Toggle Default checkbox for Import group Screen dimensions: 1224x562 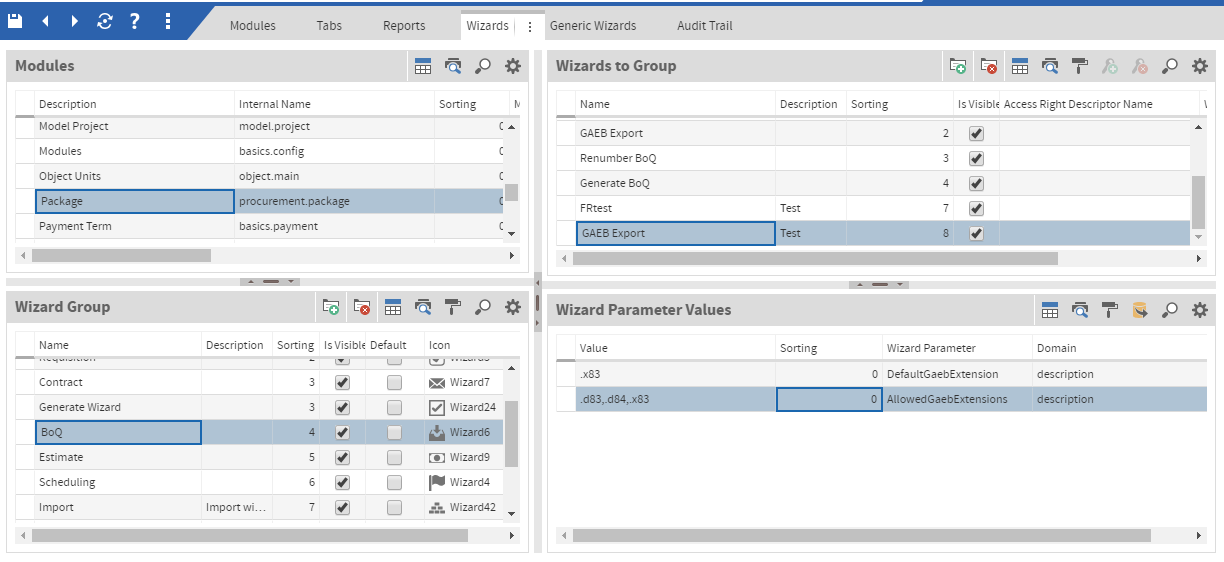(395, 507)
